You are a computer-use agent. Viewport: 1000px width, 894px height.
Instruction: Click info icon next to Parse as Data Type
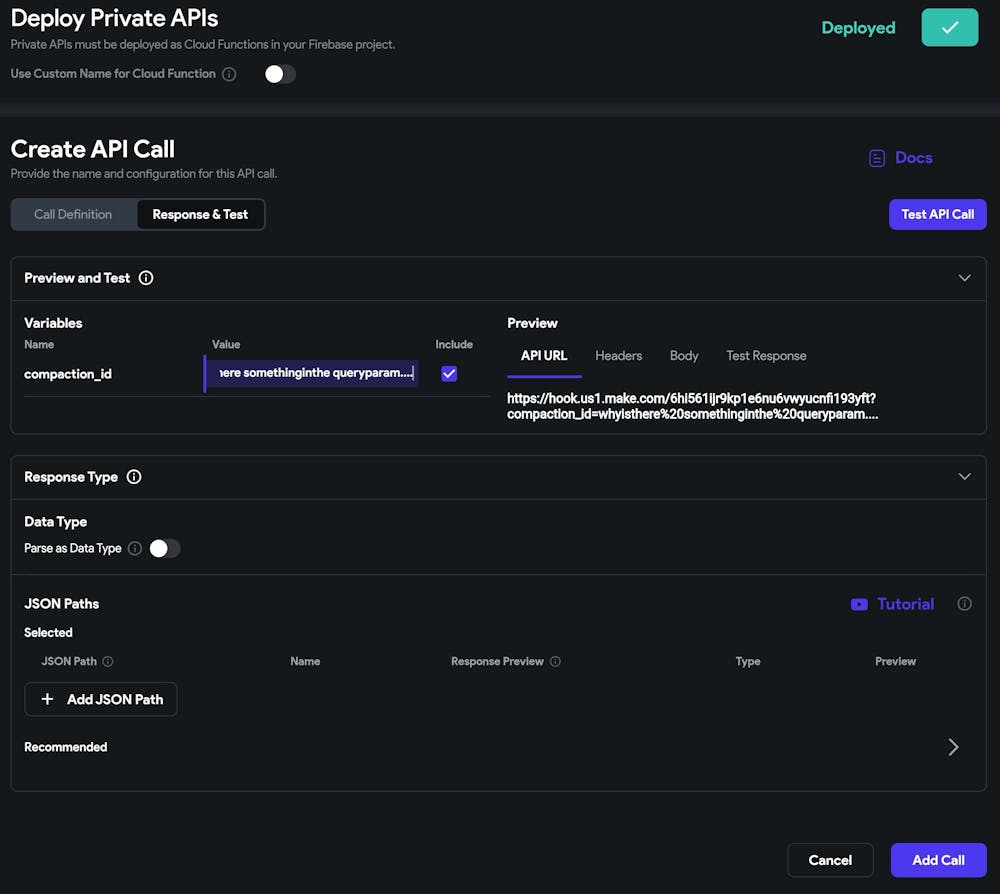pos(135,548)
